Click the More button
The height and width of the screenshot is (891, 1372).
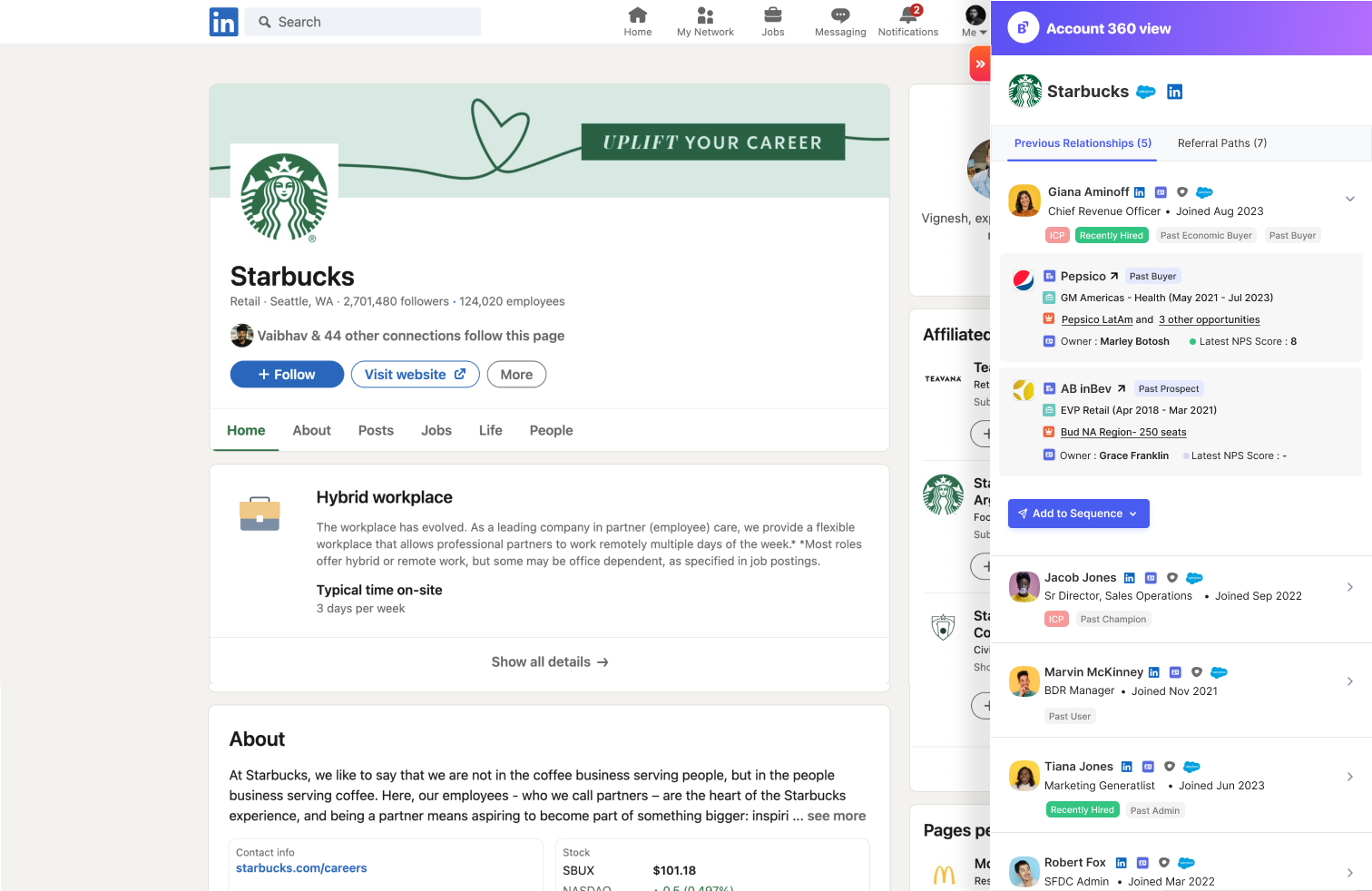coord(516,375)
